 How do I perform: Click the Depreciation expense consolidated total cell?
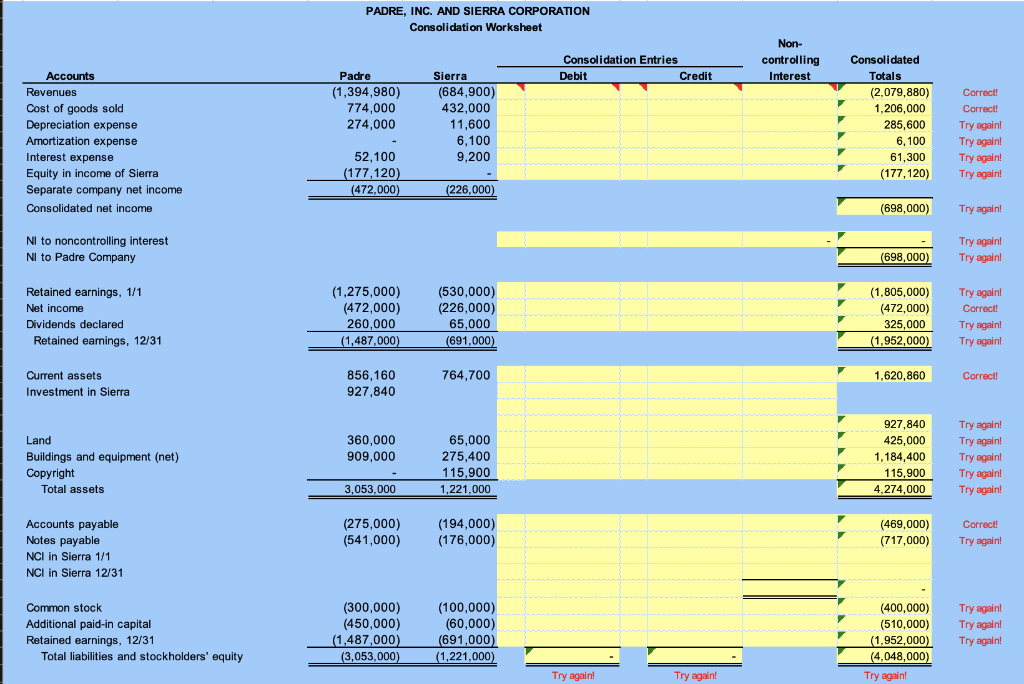[884, 125]
